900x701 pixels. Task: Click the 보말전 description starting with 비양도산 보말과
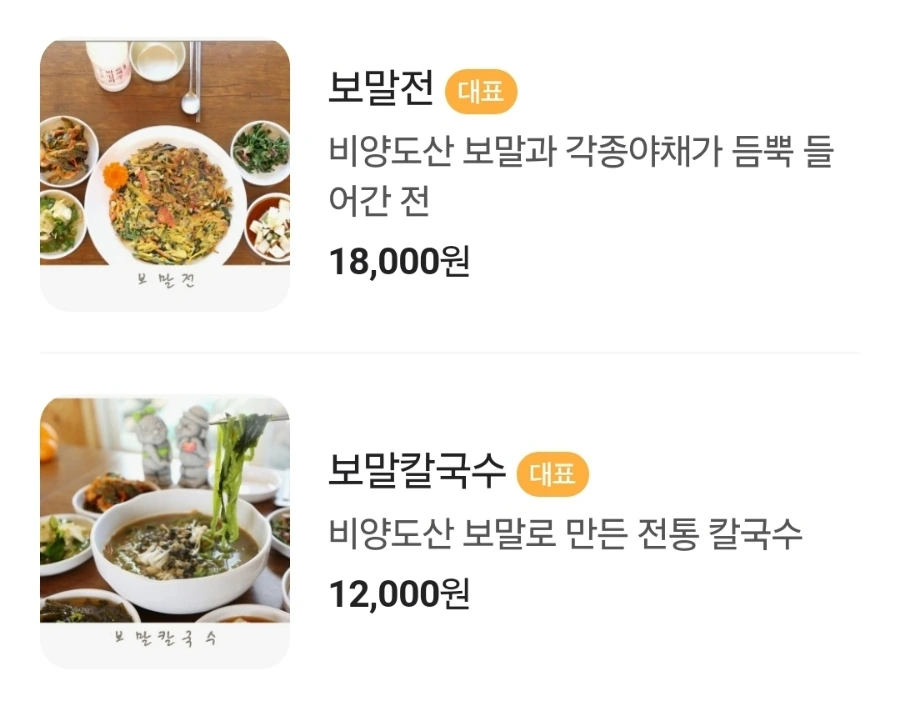(x=580, y=153)
